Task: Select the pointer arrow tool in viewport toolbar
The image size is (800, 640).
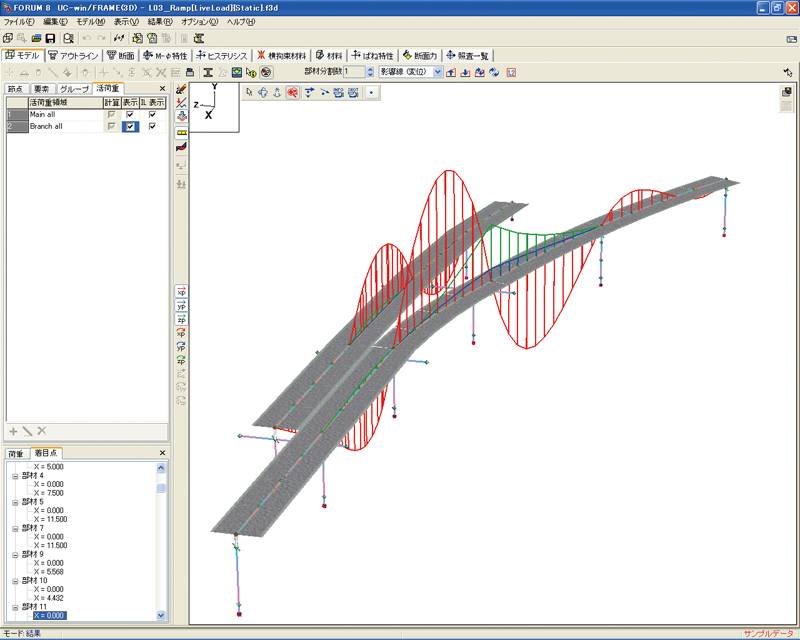Action: point(249,92)
